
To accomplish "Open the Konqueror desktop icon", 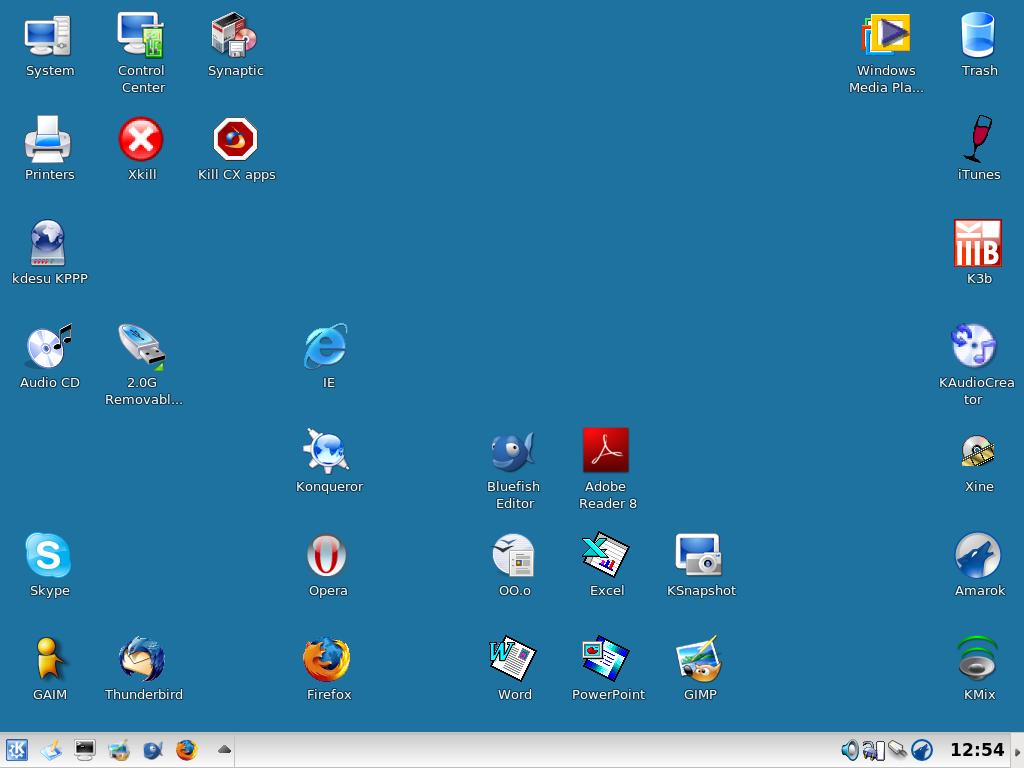I will [x=327, y=452].
